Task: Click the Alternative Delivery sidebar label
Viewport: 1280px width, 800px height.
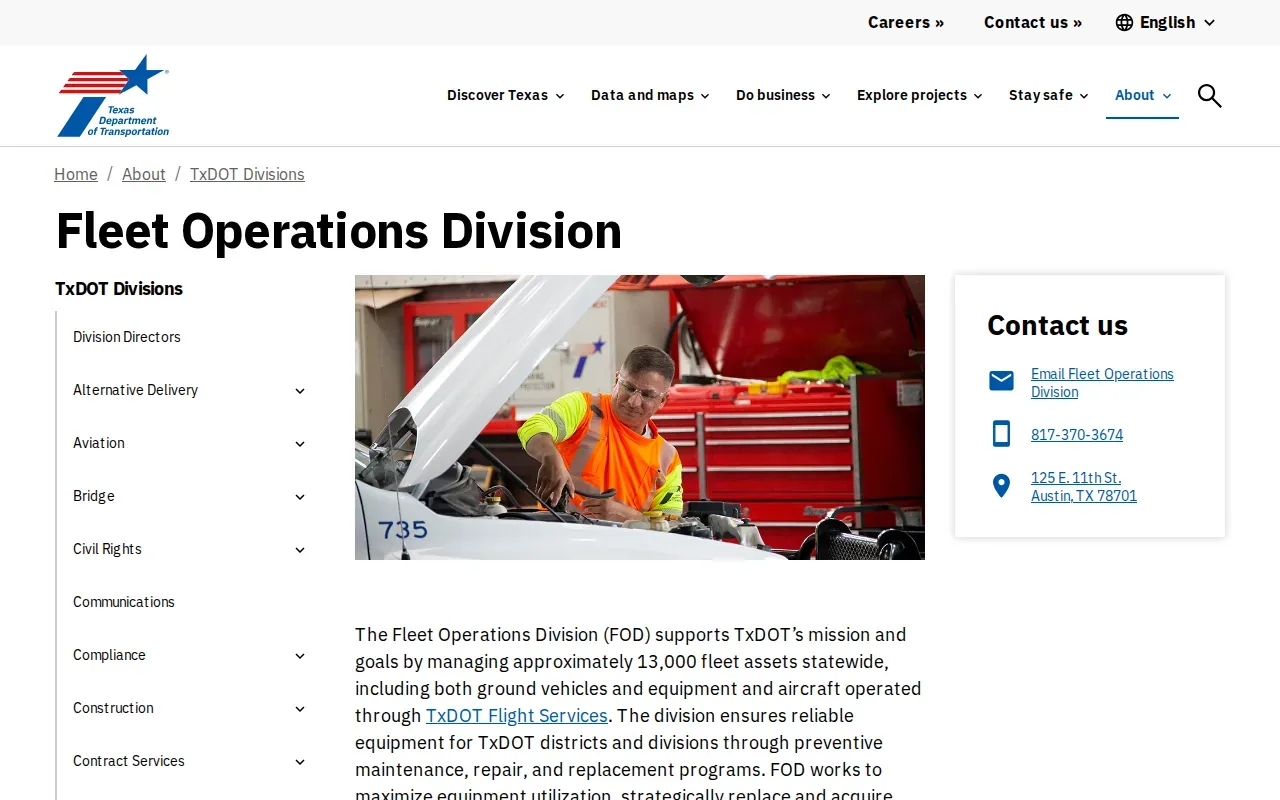Action: point(135,390)
